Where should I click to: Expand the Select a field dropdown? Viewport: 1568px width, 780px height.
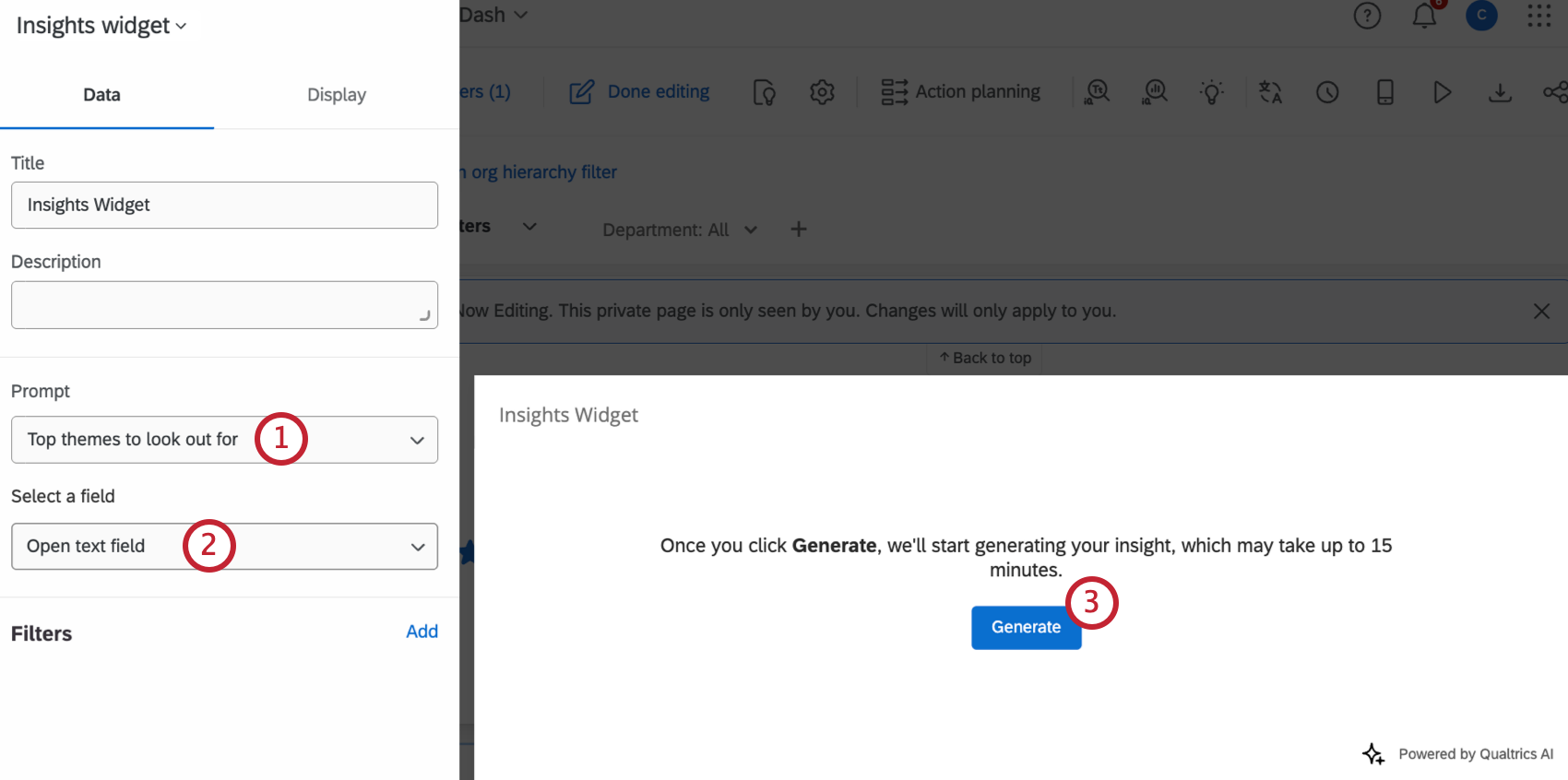pyautogui.click(x=224, y=547)
